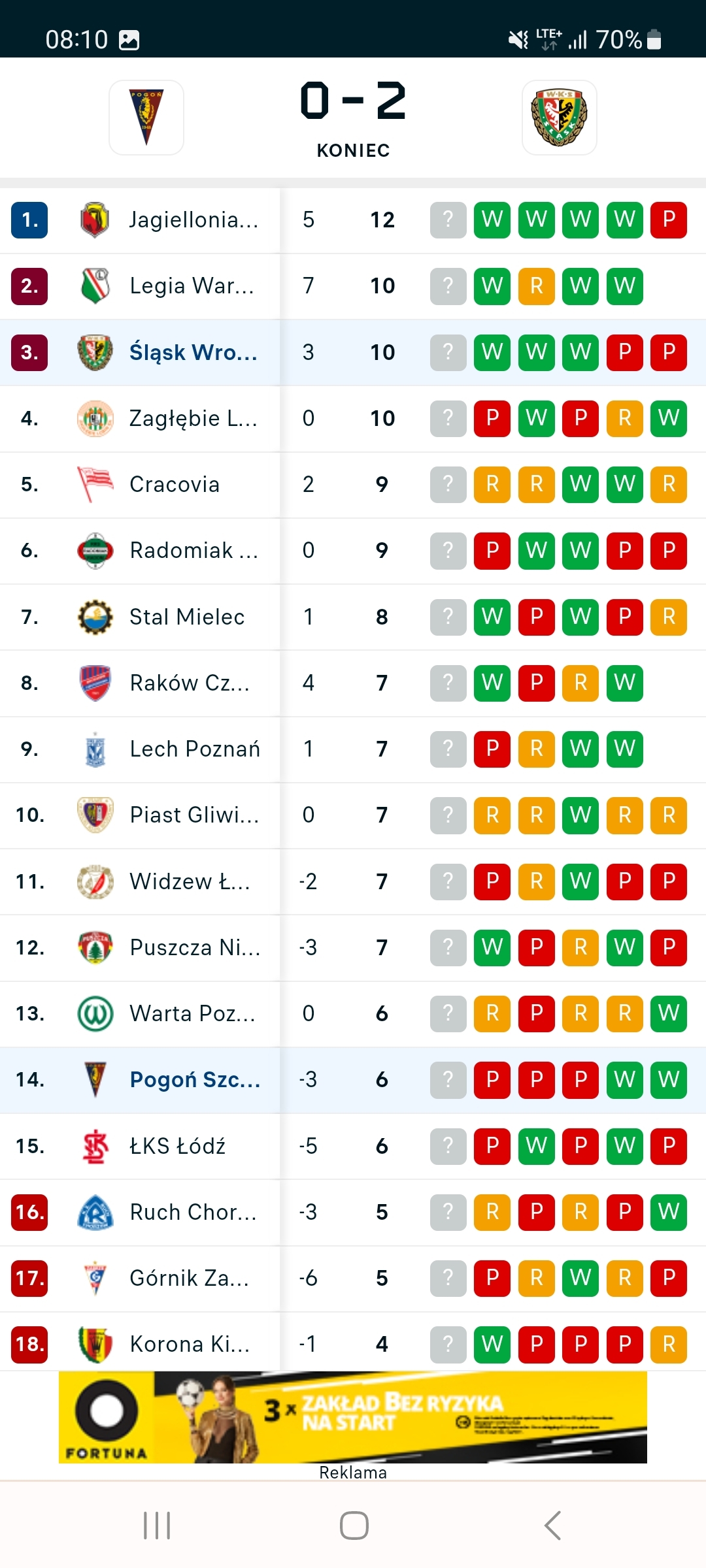Open the recent apps navigation button
Viewport: 706px width, 1568px height.
(x=157, y=1526)
